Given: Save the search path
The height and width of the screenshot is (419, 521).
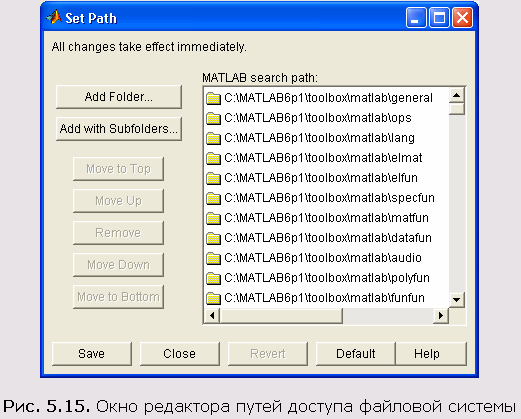Looking at the screenshot, I should pyautogui.click(x=92, y=354).
